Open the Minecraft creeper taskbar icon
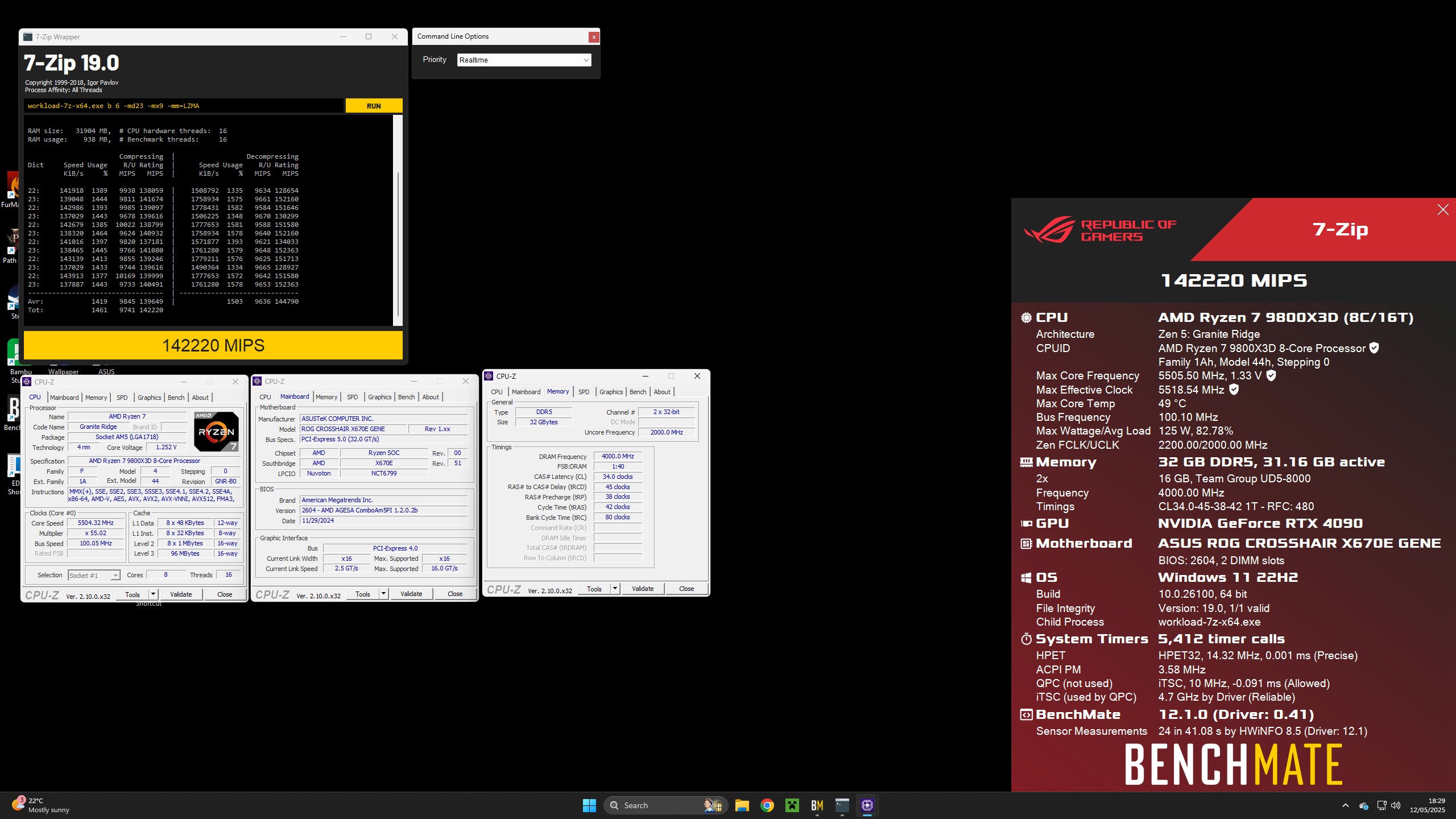This screenshot has width=1456, height=819. (792, 805)
